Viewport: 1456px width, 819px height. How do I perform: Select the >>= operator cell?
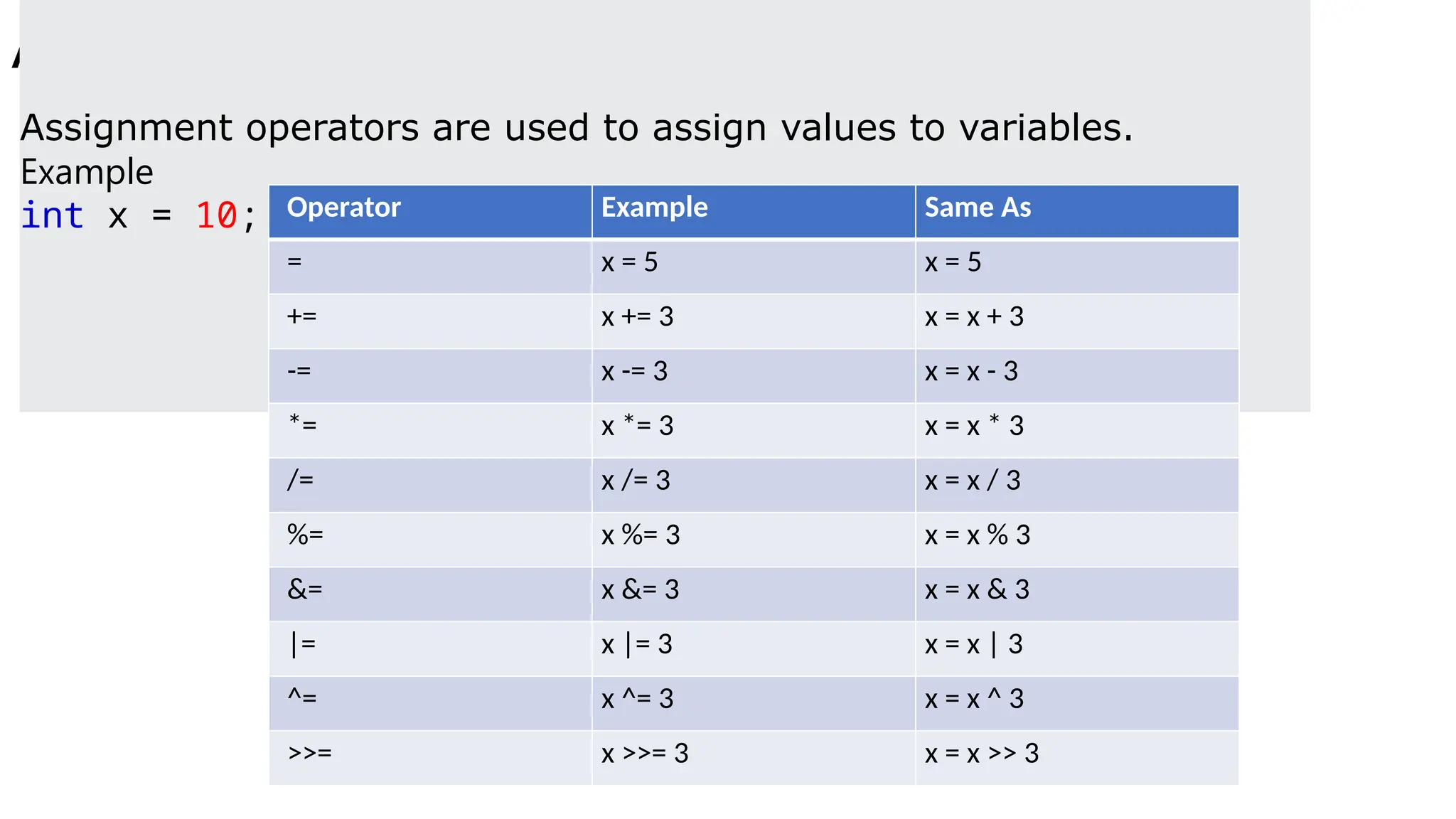pyautogui.click(x=310, y=754)
